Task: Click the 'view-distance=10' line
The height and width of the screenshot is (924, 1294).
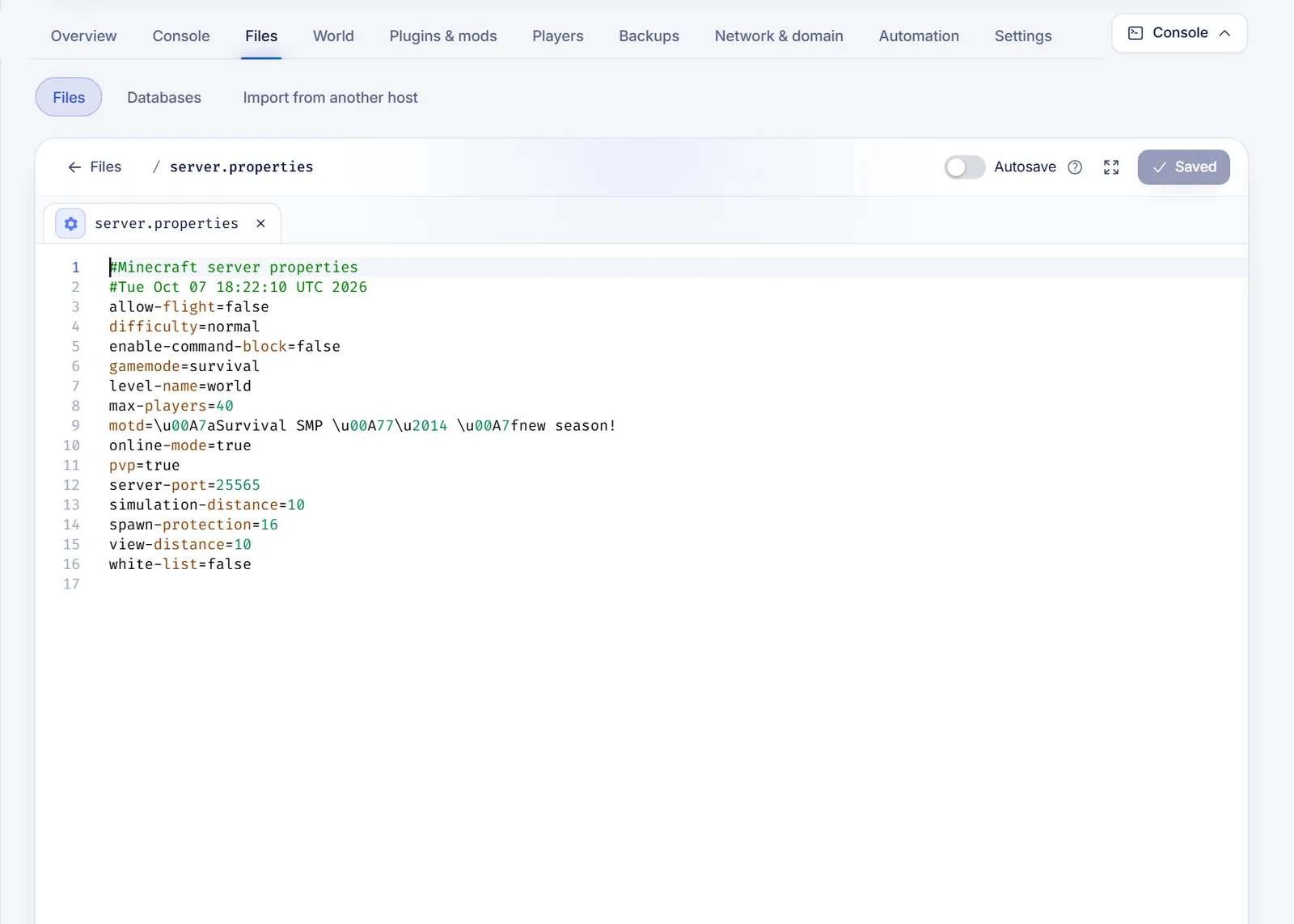Action: tap(180, 545)
